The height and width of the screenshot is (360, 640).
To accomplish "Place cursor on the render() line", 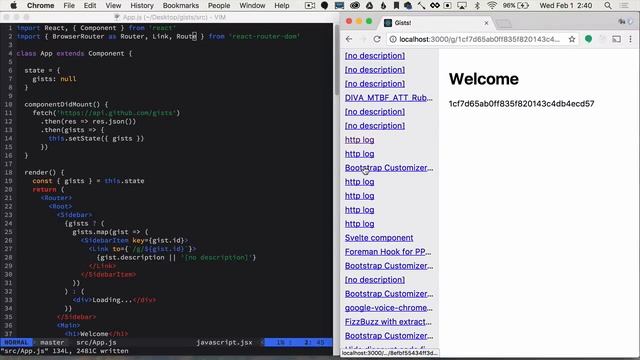I will 44,172.
